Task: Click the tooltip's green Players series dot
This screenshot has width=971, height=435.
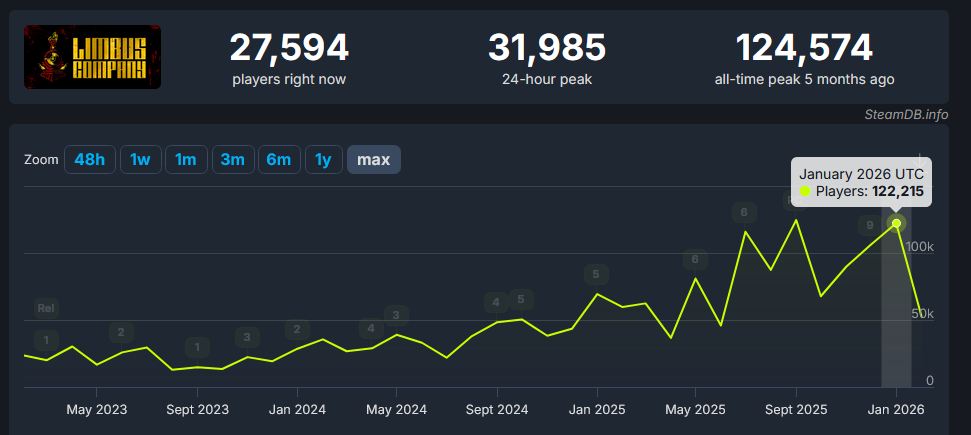Action: point(804,191)
